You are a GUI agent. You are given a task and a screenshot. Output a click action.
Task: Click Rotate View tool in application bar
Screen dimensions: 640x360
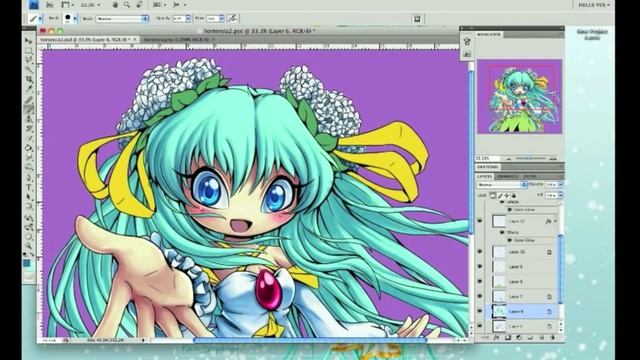pos(139,5)
